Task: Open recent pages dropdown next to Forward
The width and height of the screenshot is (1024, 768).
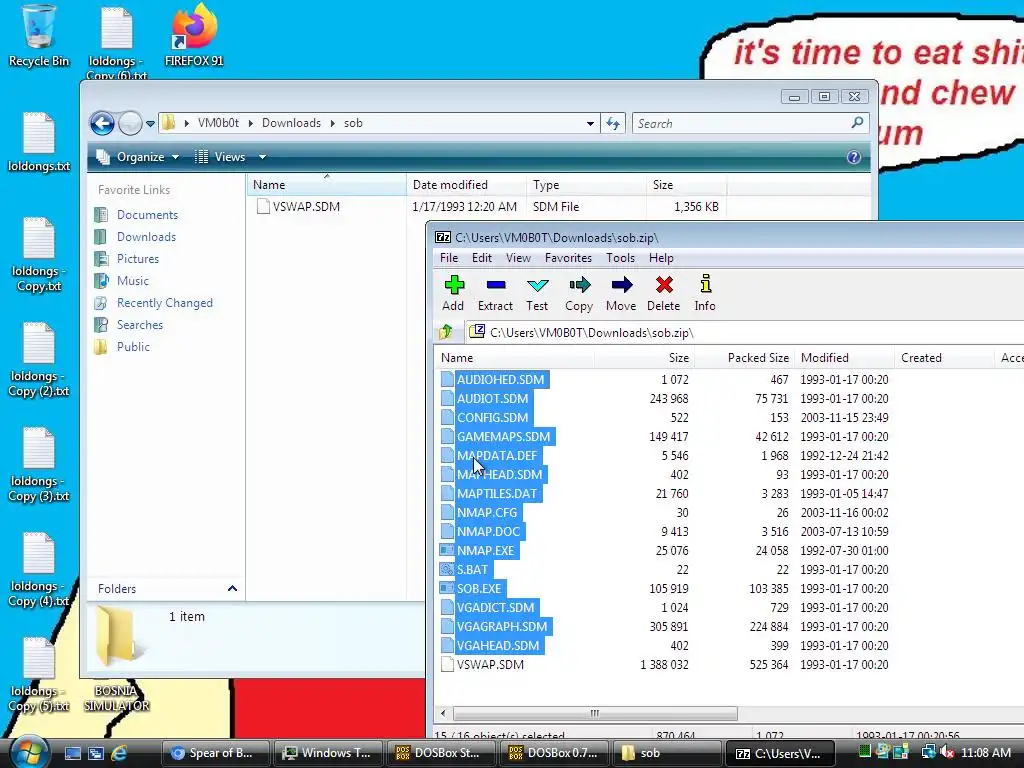Action: pos(150,123)
